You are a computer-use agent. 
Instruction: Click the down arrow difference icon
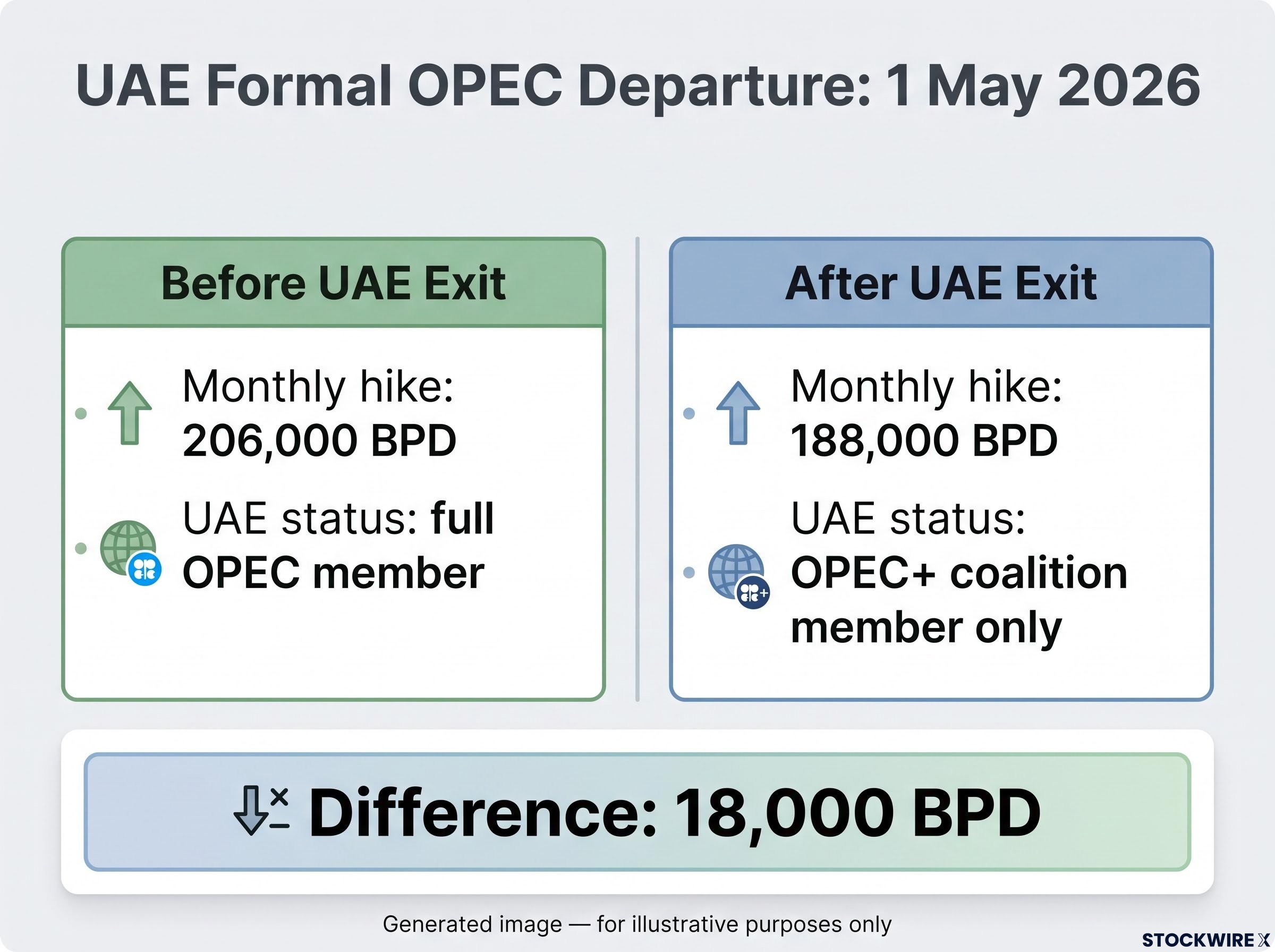click(x=261, y=811)
